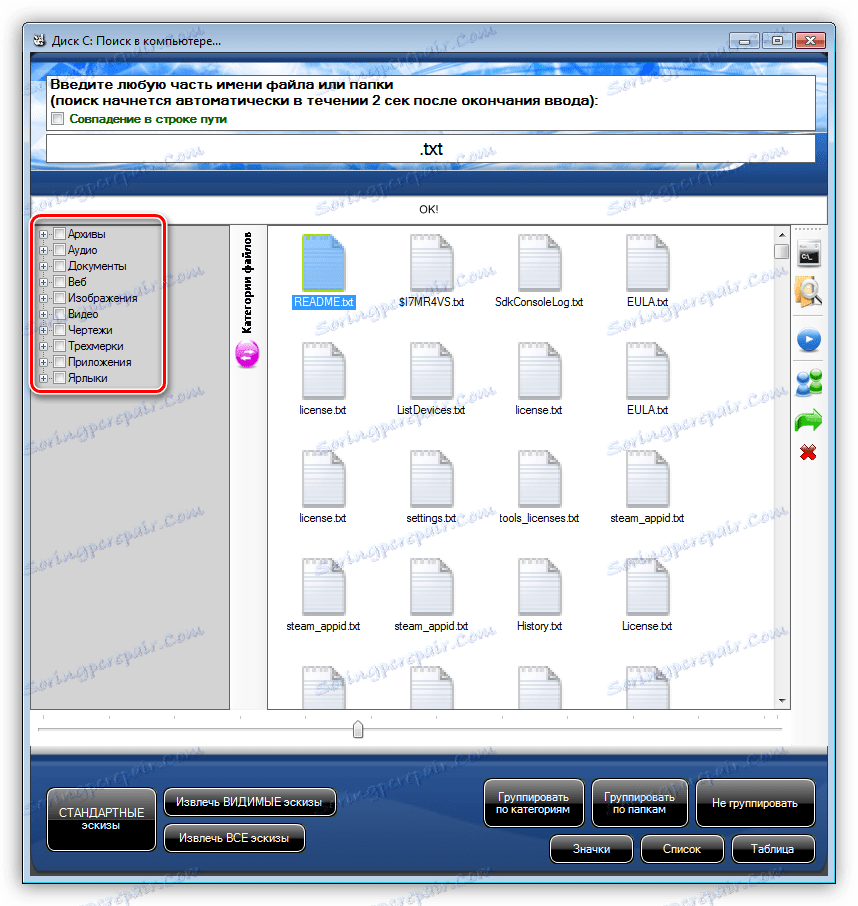Click 'Группировать по категориям' button
The height and width of the screenshot is (906, 858).
point(533,803)
